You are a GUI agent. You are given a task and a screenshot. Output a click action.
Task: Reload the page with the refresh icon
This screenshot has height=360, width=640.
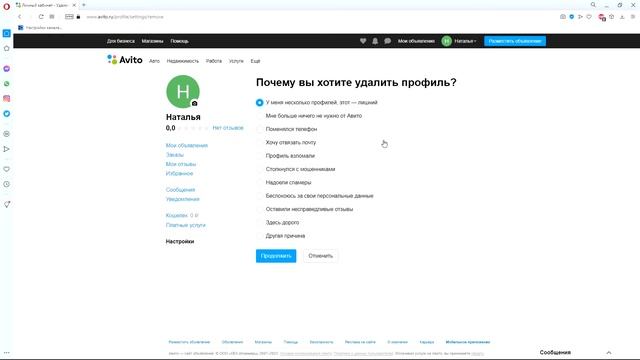(41, 17)
